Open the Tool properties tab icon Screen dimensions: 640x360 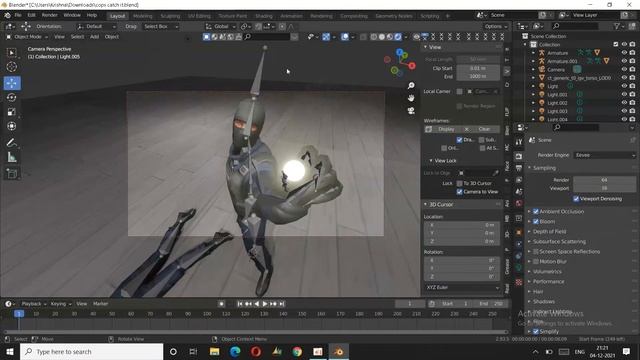coord(519,142)
